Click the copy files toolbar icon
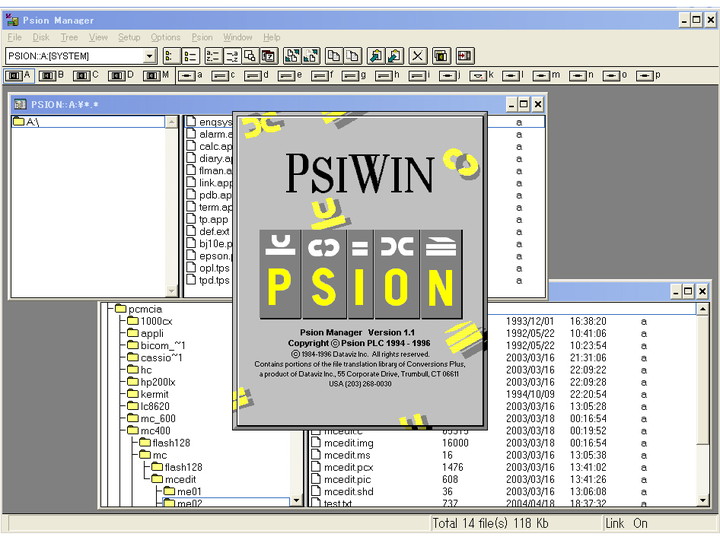Screen dimensions: 720x540 334,56
